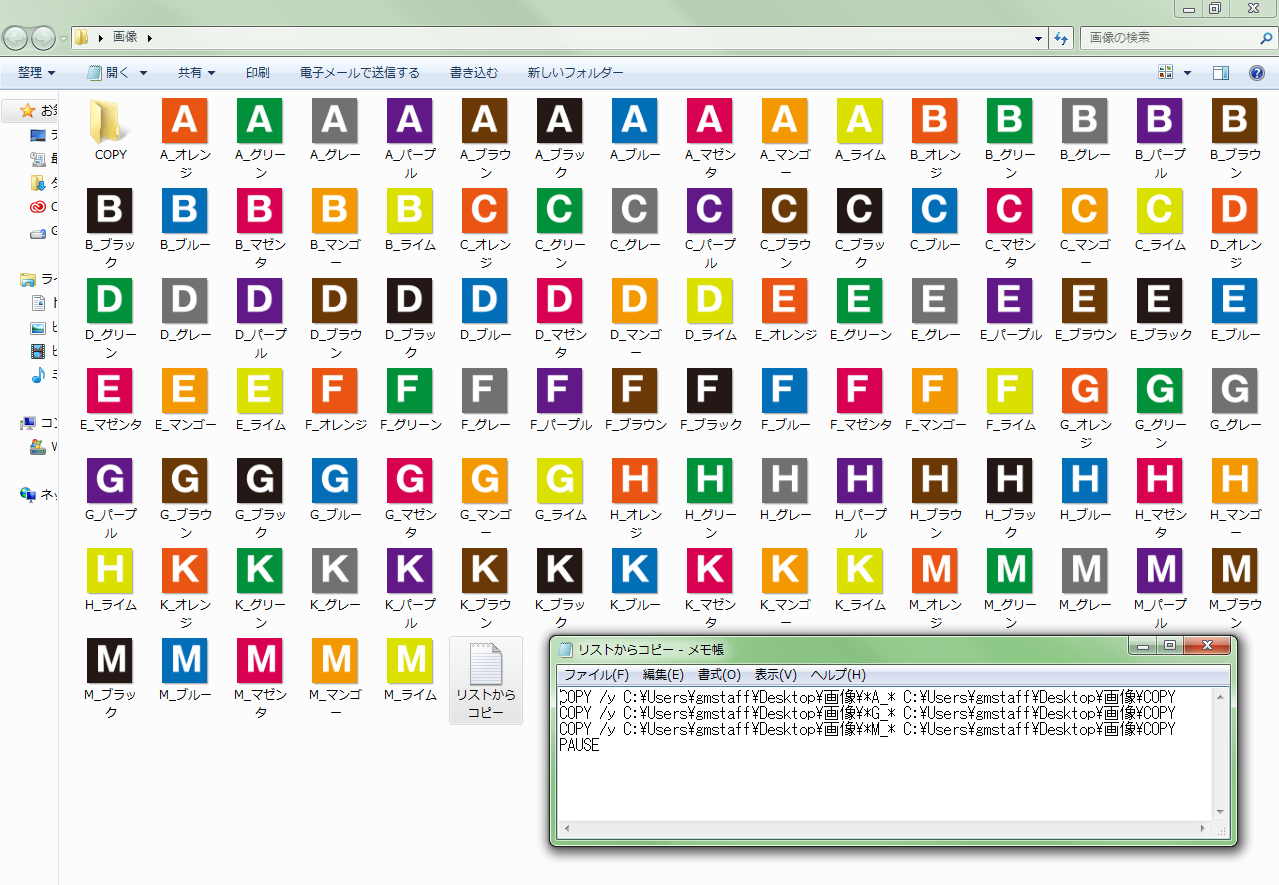Expand the 整理 dropdown menu

(x=36, y=73)
